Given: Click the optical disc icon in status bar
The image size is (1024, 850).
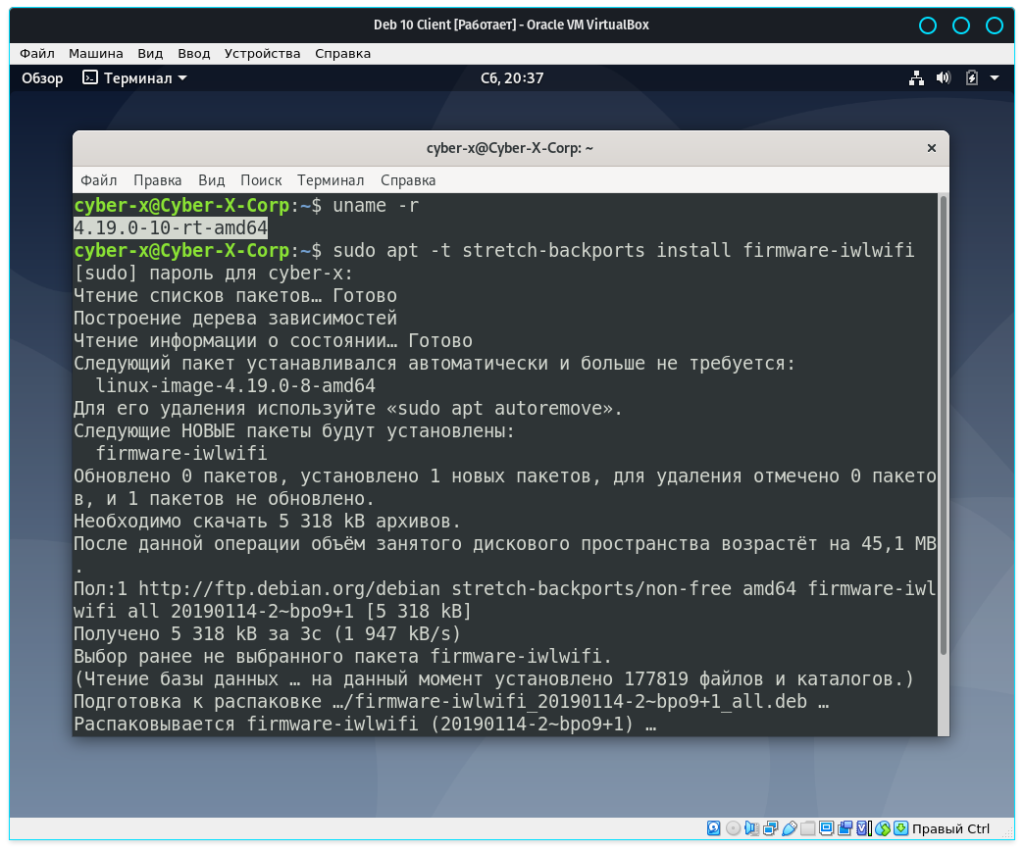Looking at the screenshot, I should tap(733, 828).
